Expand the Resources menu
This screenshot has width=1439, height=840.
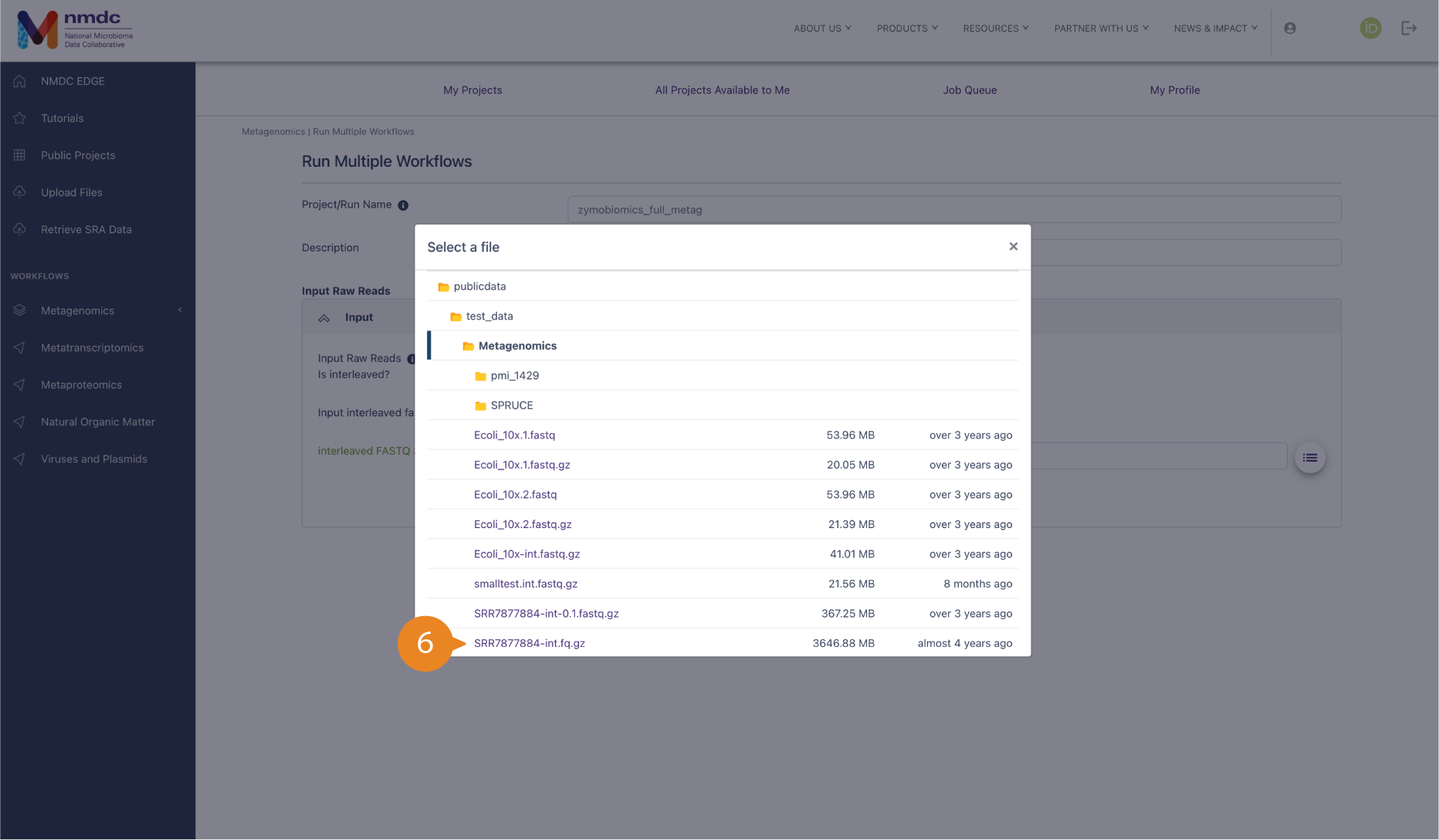(996, 29)
